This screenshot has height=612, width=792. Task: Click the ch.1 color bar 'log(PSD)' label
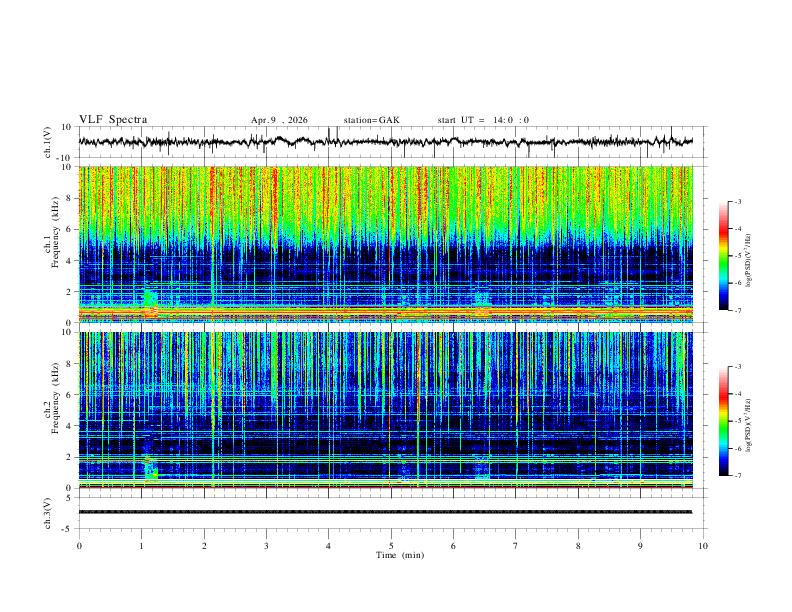(748, 261)
